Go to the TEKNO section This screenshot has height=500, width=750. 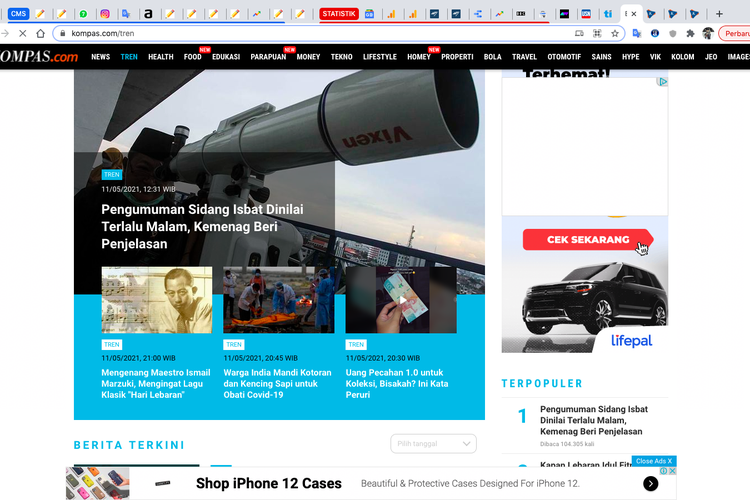point(342,57)
